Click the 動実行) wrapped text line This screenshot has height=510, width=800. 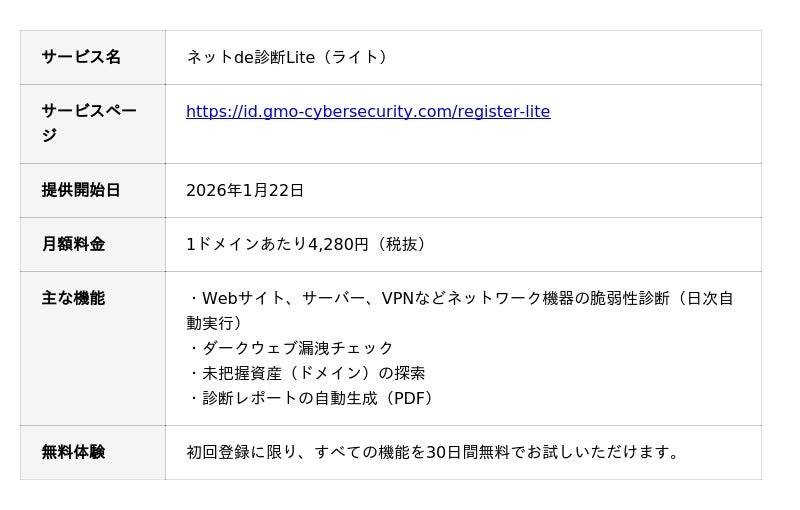pos(214,323)
